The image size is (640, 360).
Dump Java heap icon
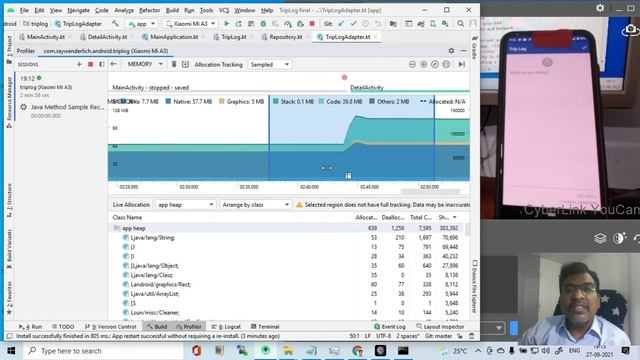coord(185,64)
